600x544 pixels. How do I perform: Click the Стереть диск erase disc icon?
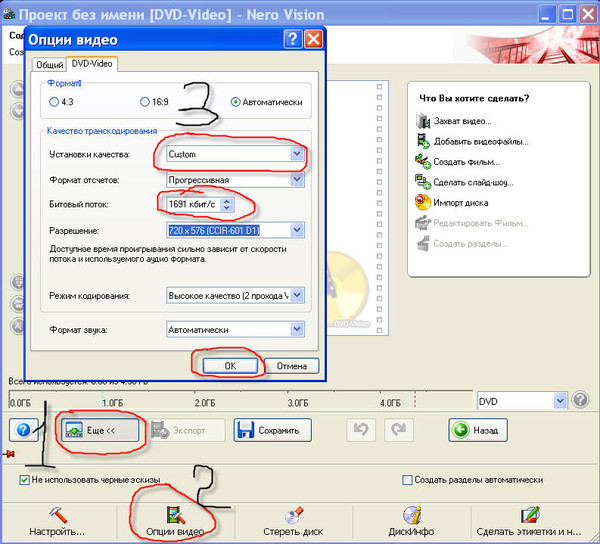[x=293, y=522]
